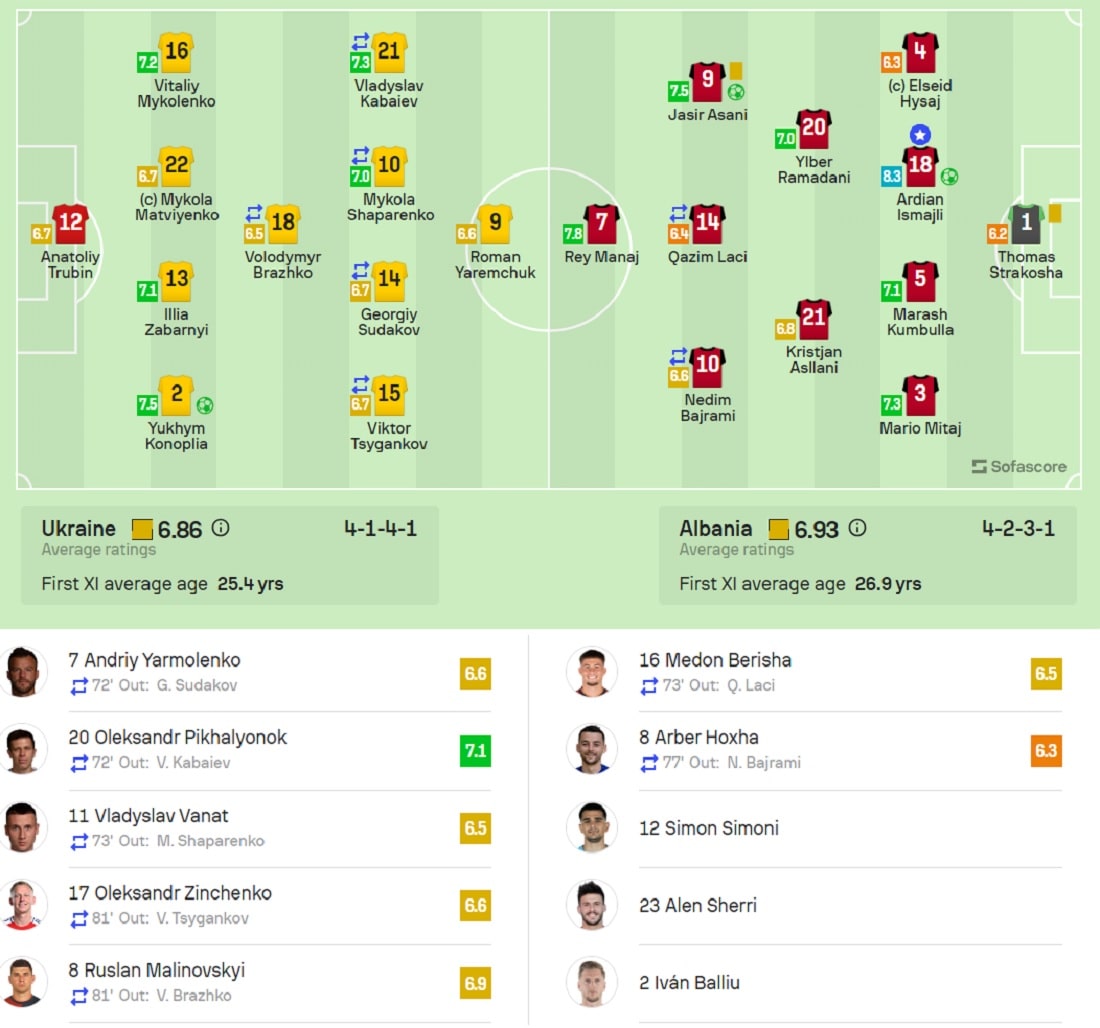Click the info icon beside Albania's 6.93 rating
The width and height of the screenshot is (1100, 1028).
pos(857,528)
